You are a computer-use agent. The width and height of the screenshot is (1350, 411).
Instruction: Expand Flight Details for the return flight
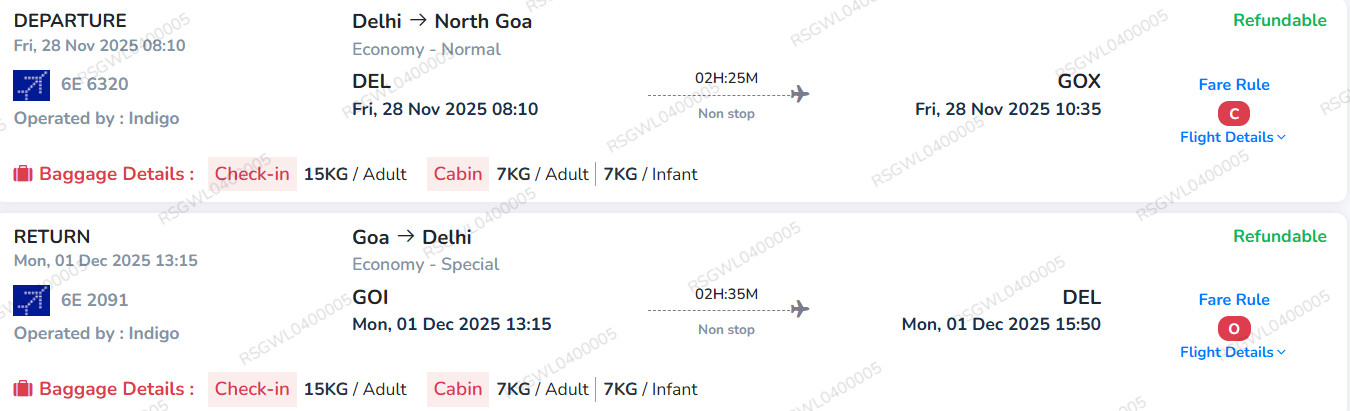[1233, 352]
